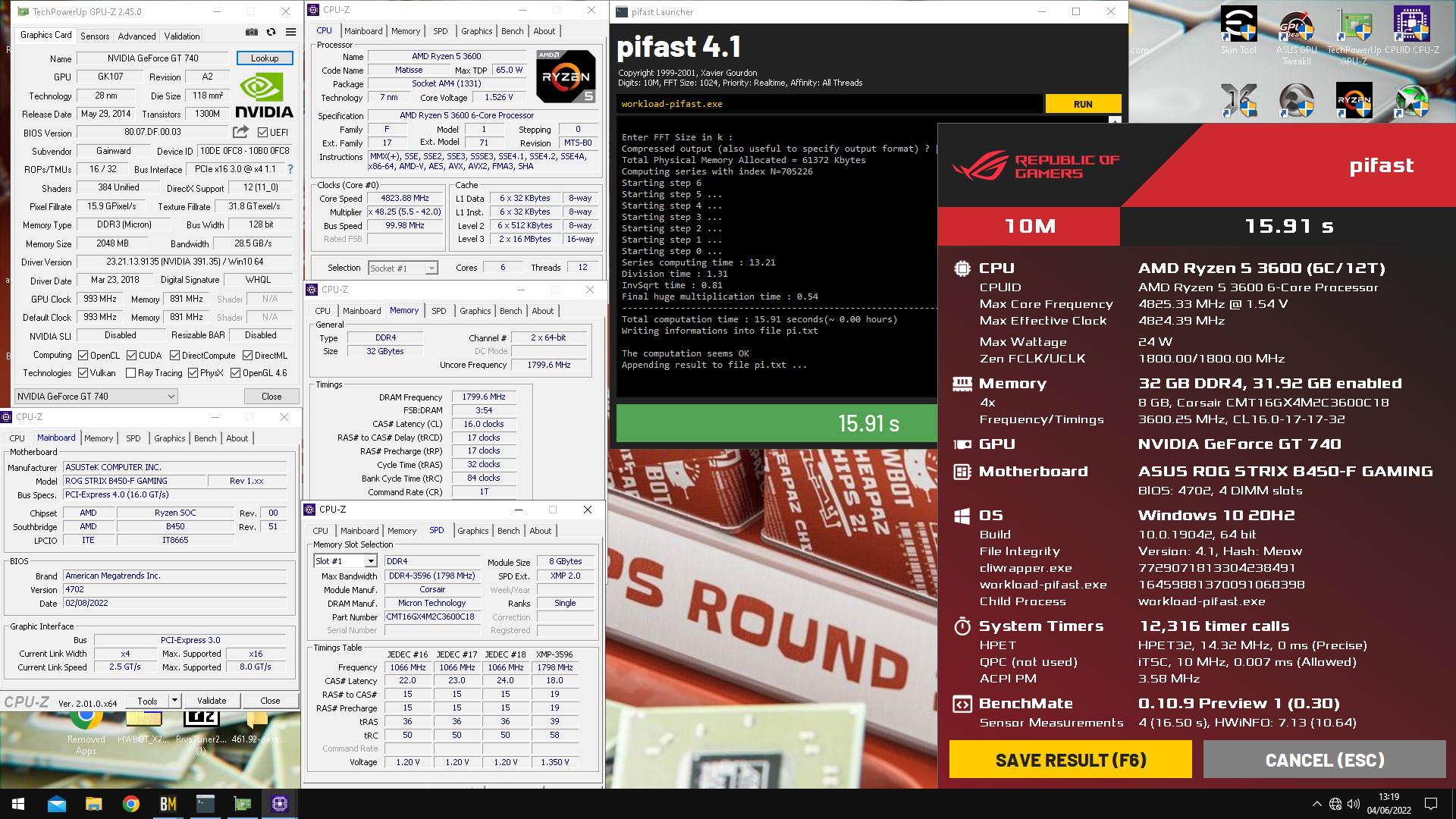The height and width of the screenshot is (819, 1456).
Task: Open notification center icon
Action: (x=1431, y=804)
